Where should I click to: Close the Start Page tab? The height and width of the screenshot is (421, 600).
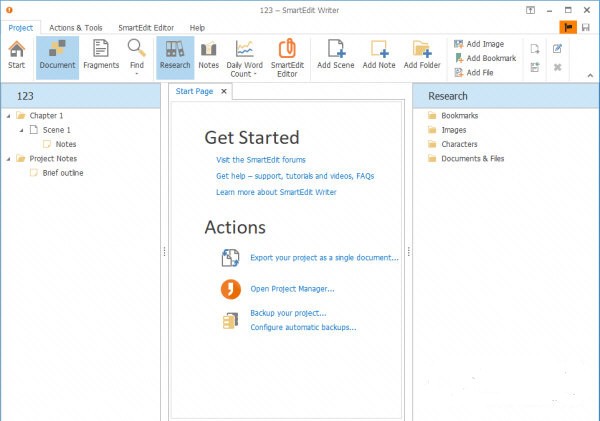pos(224,92)
